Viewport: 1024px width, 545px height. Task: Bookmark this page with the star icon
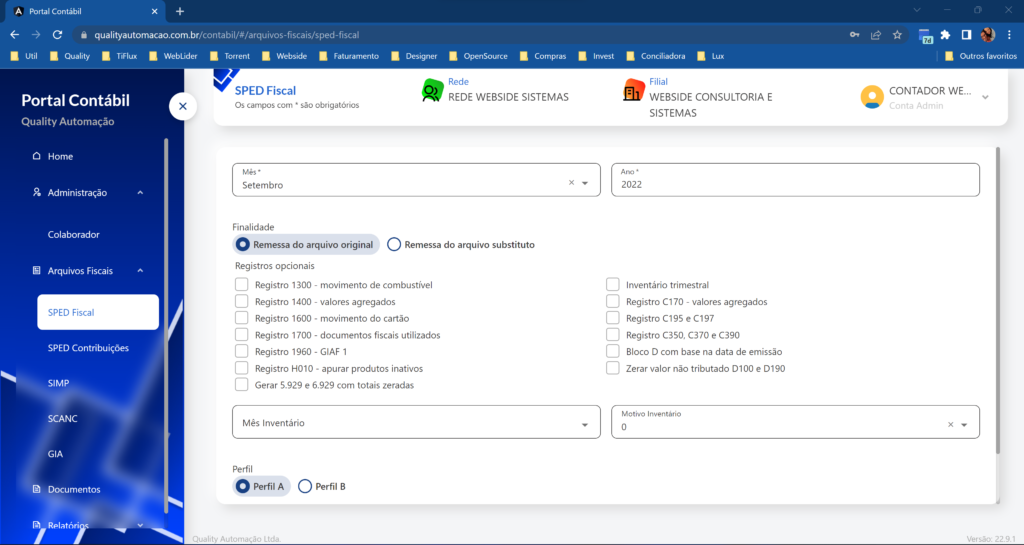(x=897, y=34)
